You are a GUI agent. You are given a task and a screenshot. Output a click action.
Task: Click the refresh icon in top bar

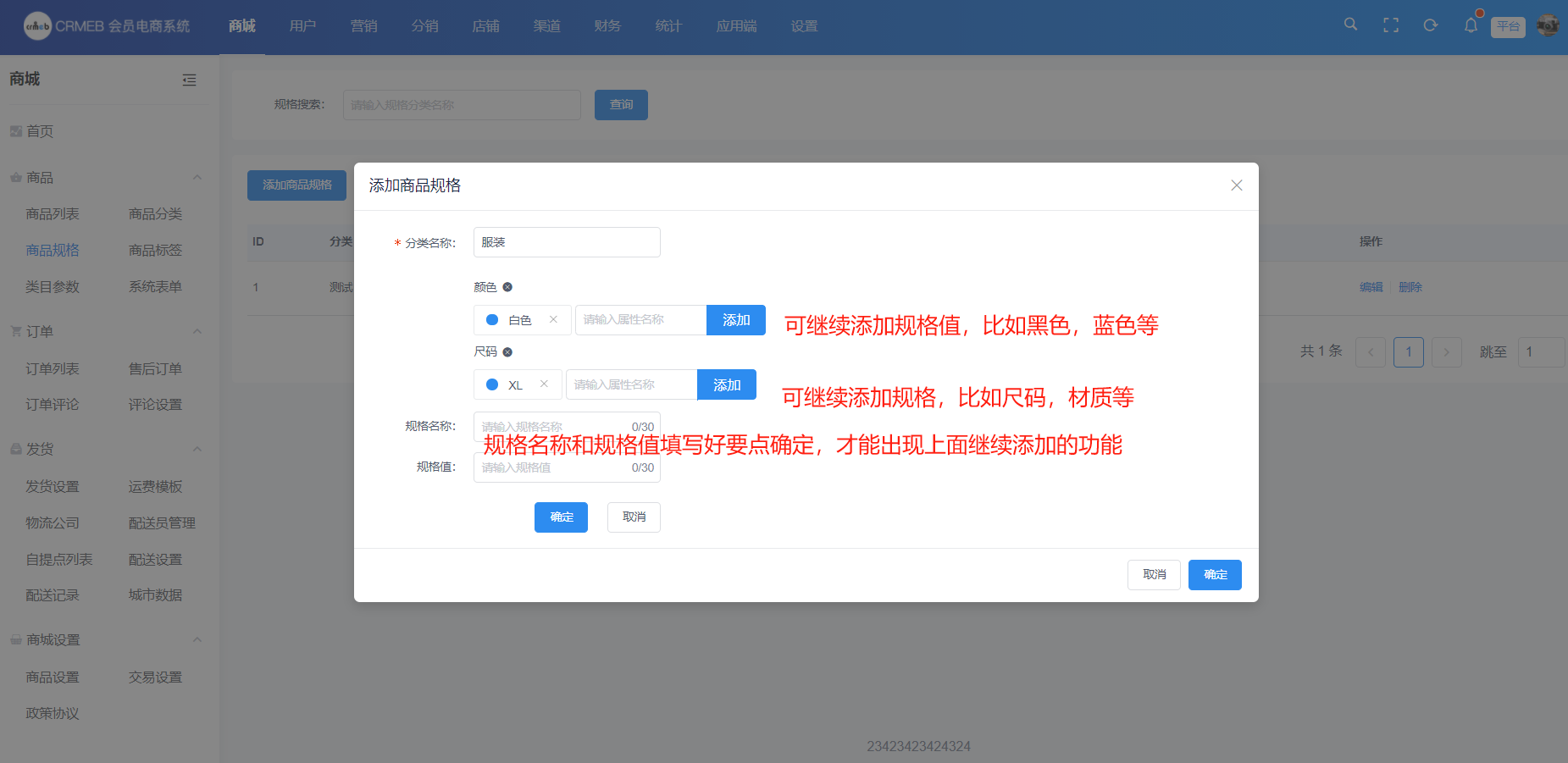[1431, 25]
